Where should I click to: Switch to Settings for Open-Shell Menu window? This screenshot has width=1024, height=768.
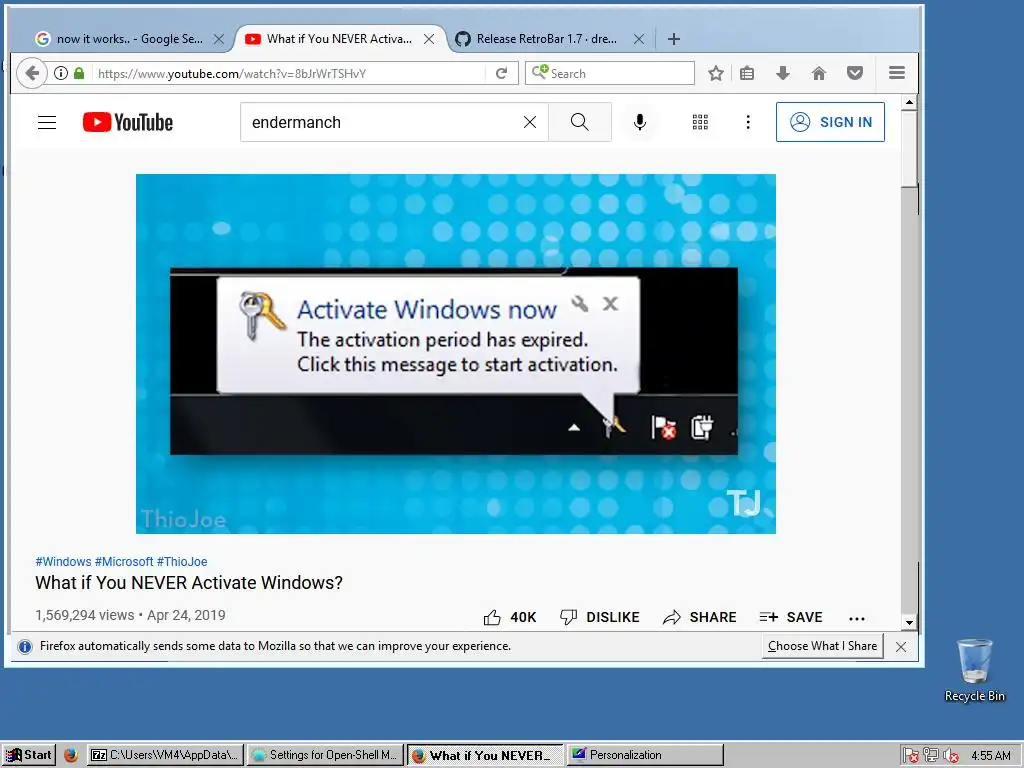[x=325, y=755]
